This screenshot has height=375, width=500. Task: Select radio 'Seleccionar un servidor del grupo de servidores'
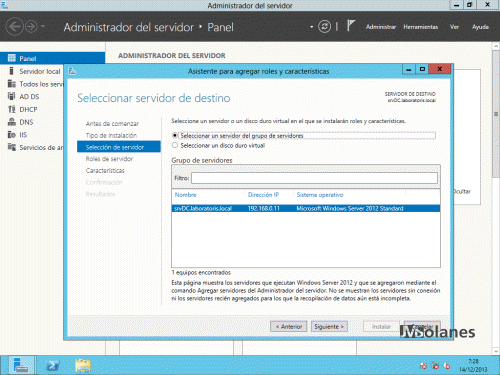point(175,136)
